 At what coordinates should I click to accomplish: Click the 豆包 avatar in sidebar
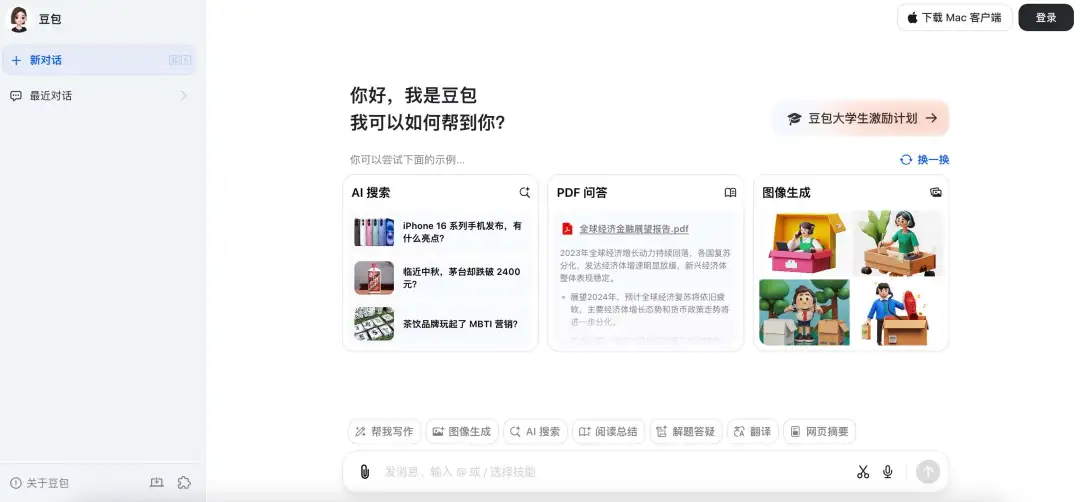[x=19, y=19]
